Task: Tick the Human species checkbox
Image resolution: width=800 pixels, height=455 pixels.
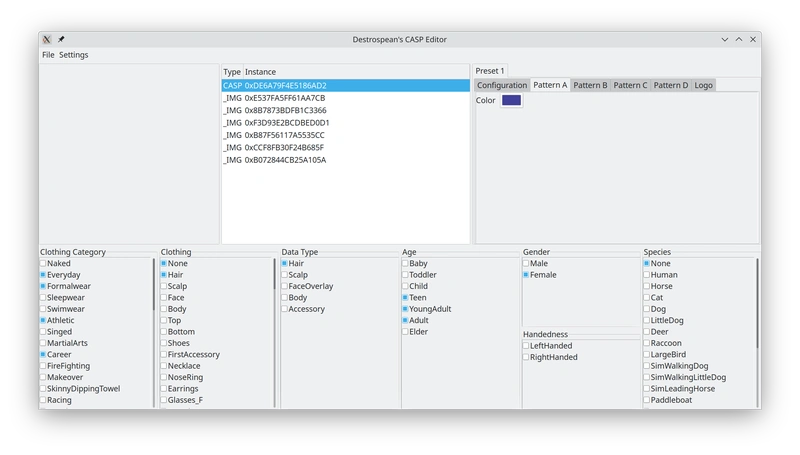Action: tap(647, 275)
